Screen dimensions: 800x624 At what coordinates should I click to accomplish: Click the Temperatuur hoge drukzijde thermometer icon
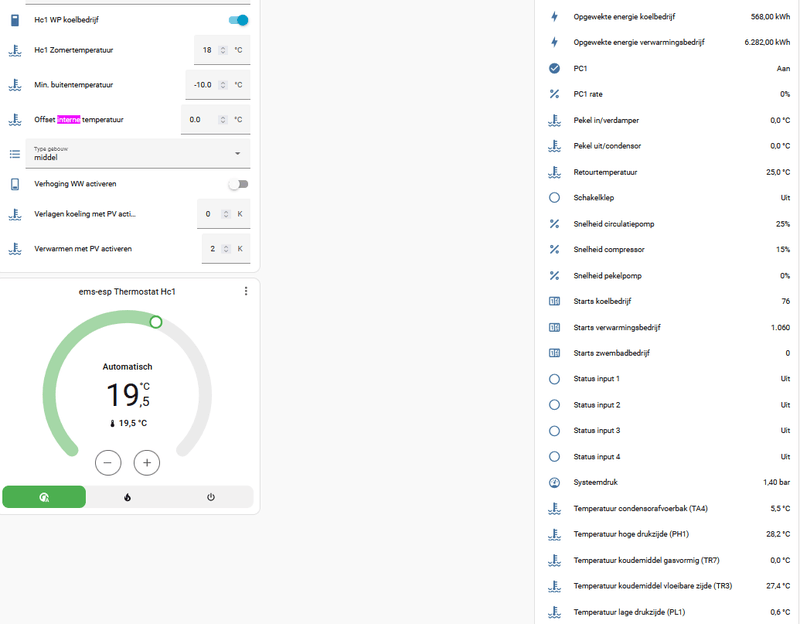(x=554, y=534)
